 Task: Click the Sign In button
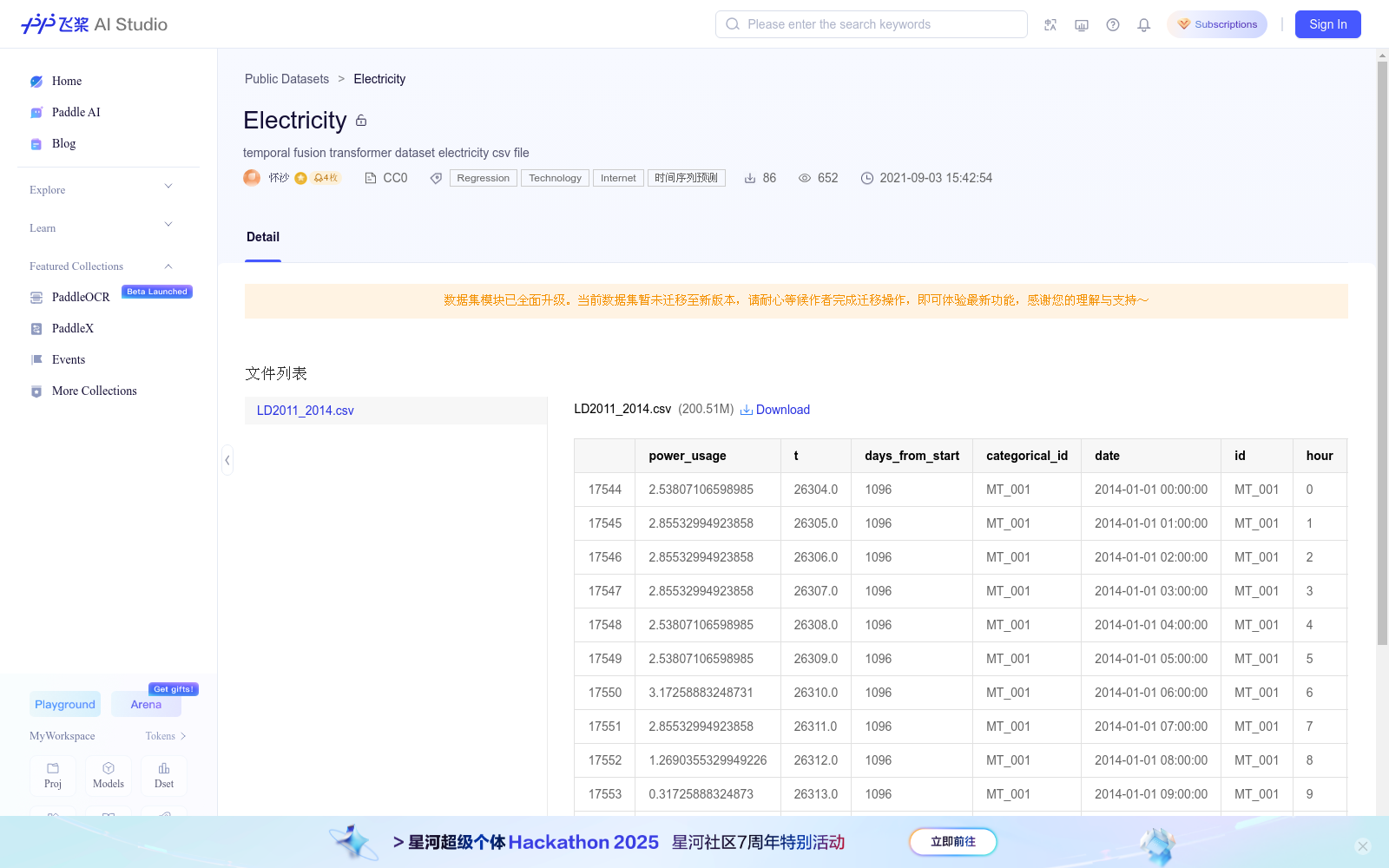click(x=1328, y=24)
